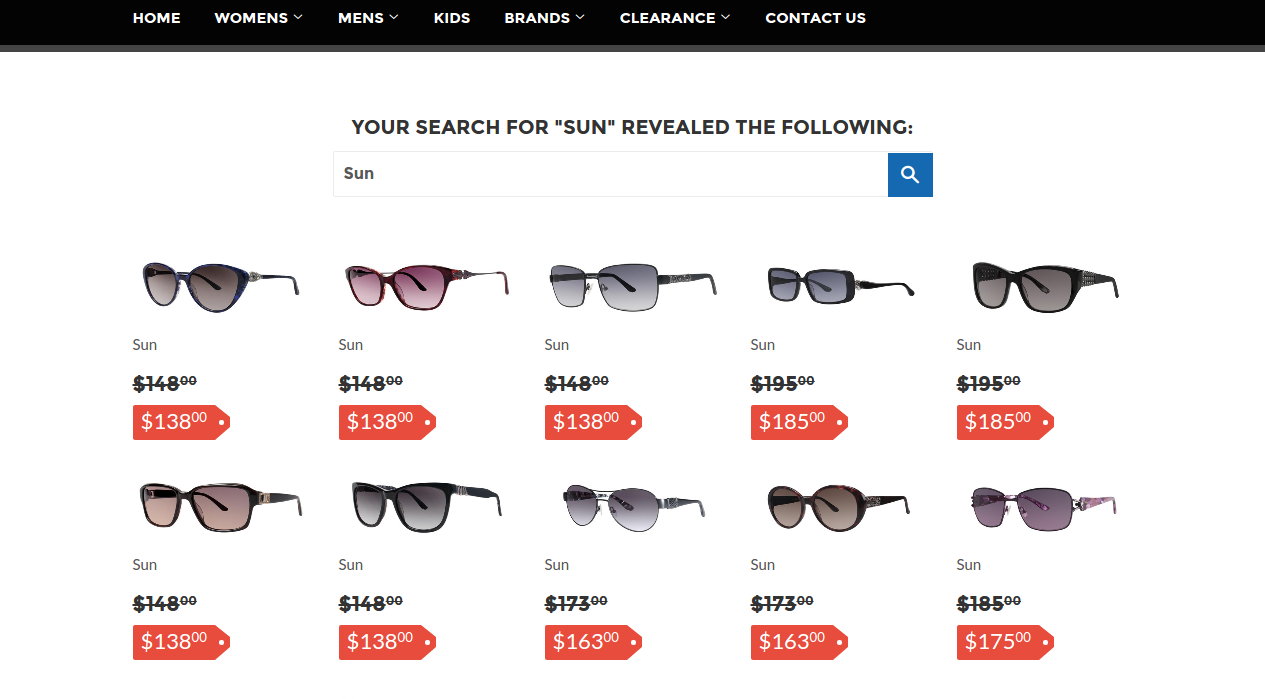Click the first $185 red price tag

pos(799,422)
